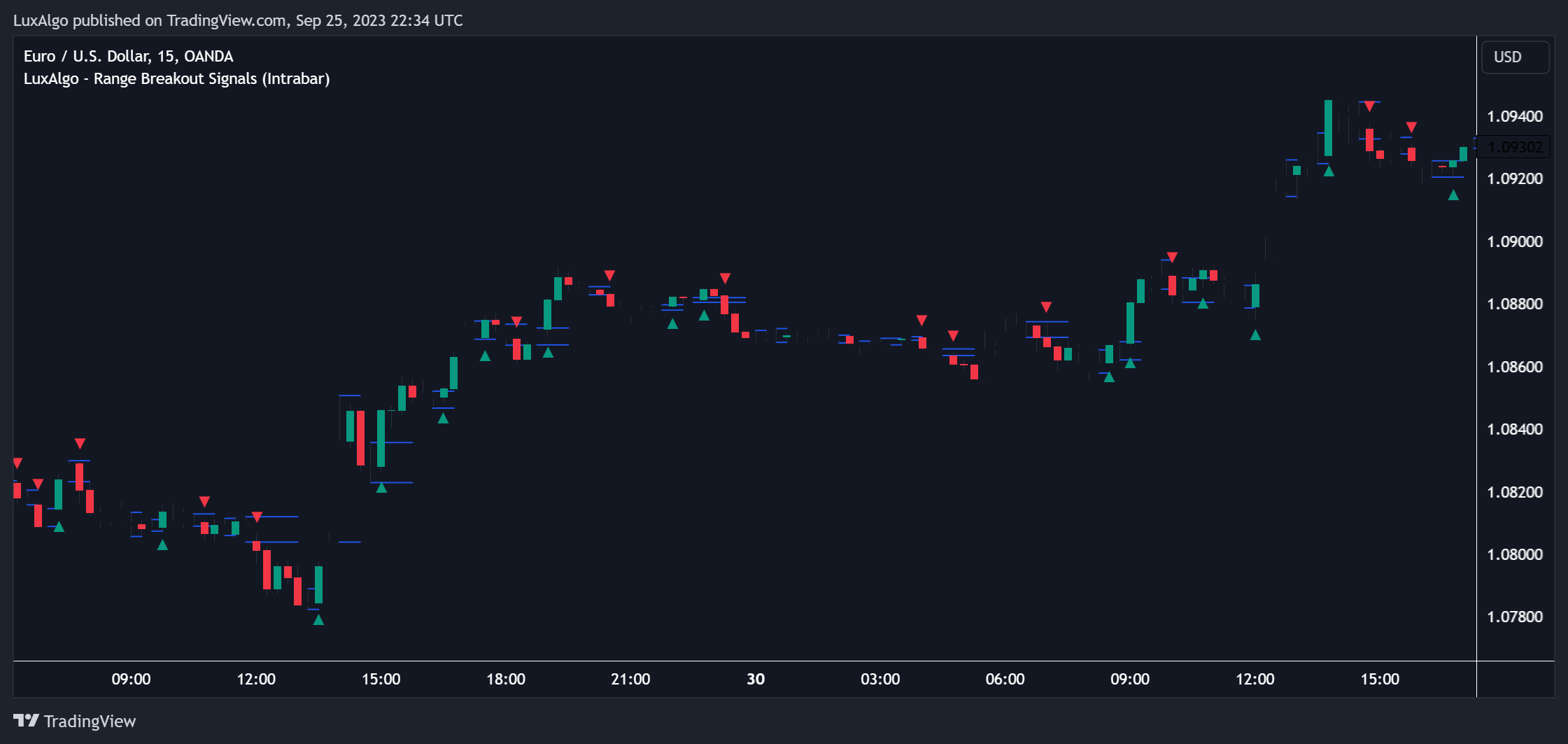Screen dimensions: 1568x744
Task: Click the USD currency button
Action: [x=1515, y=57]
